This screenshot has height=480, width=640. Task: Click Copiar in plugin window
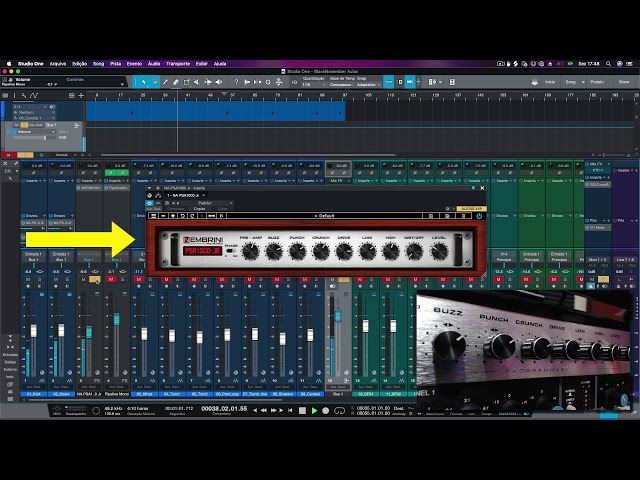point(199,209)
